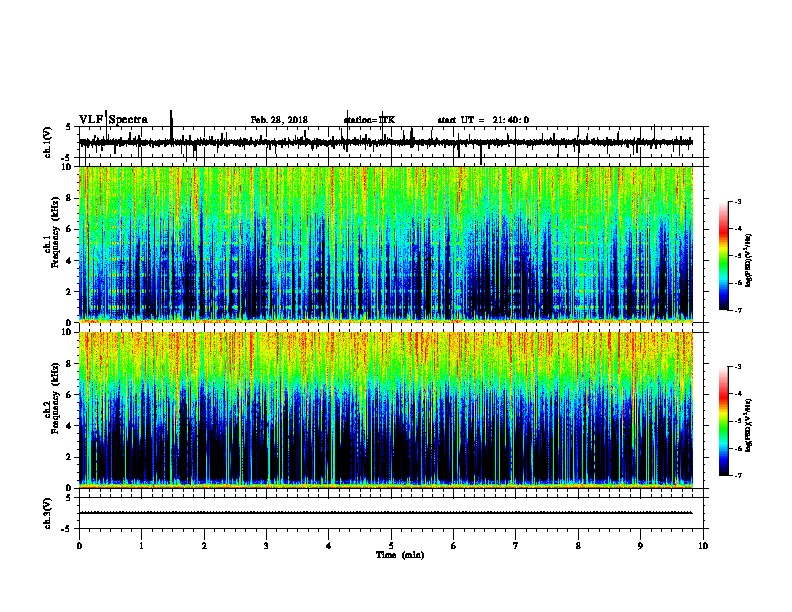
Task: Click the "-3" label on ch.2 colorbar
Action: coord(738,367)
